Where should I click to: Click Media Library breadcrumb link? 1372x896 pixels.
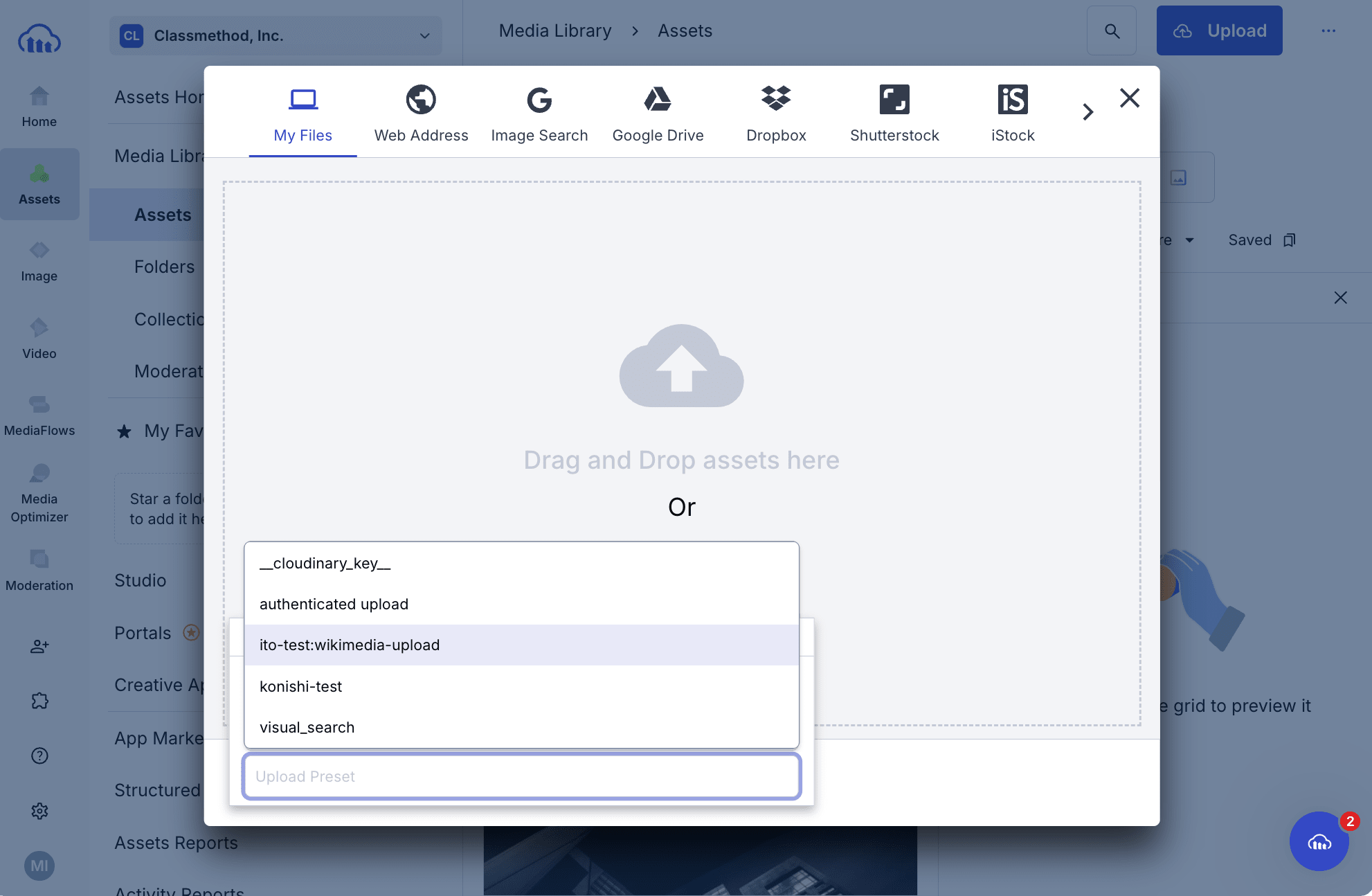pos(555,31)
